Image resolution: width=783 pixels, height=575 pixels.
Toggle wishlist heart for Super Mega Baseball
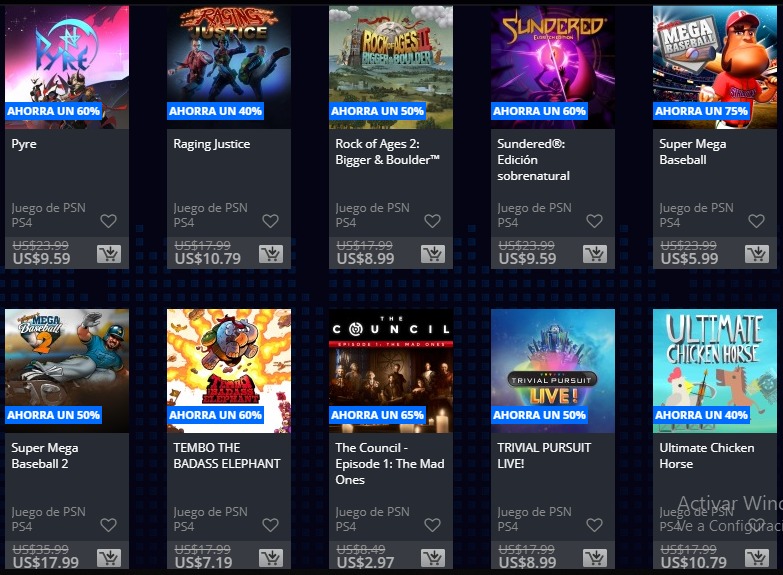[x=756, y=221]
